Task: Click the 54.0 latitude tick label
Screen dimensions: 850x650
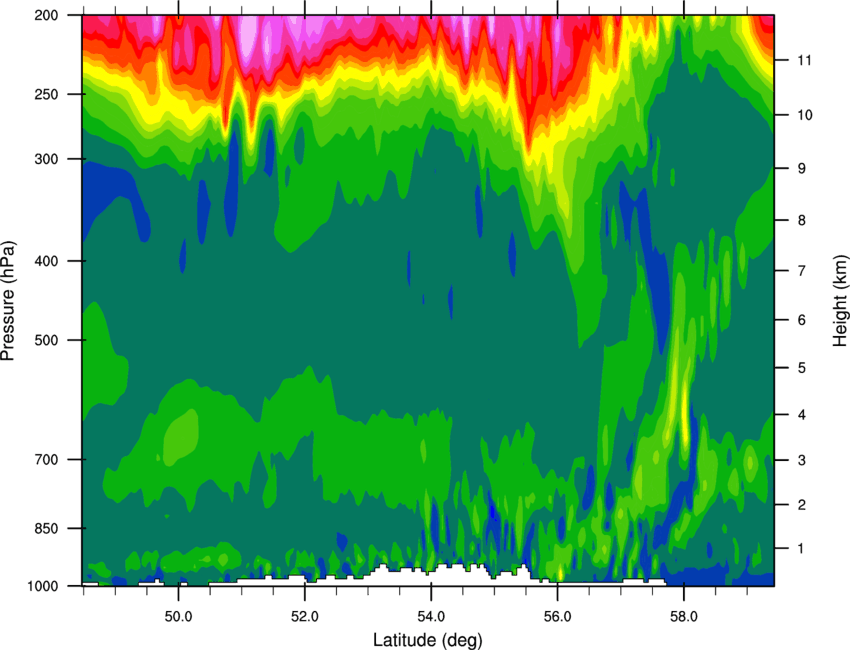Action: [x=431, y=617]
